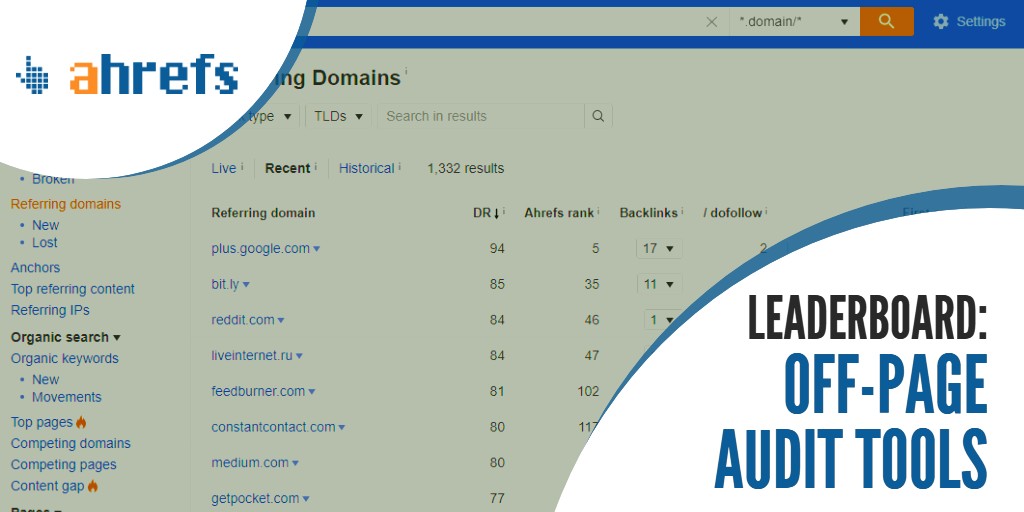Clear the URL field with the X icon
The image size is (1024, 512).
click(x=712, y=21)
